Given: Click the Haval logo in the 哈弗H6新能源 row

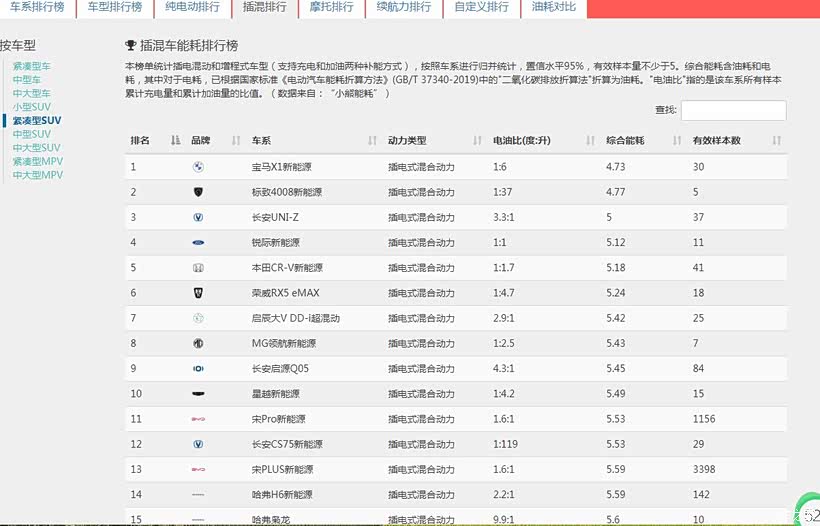Looking at the screenshot, I should coord(198,495).
